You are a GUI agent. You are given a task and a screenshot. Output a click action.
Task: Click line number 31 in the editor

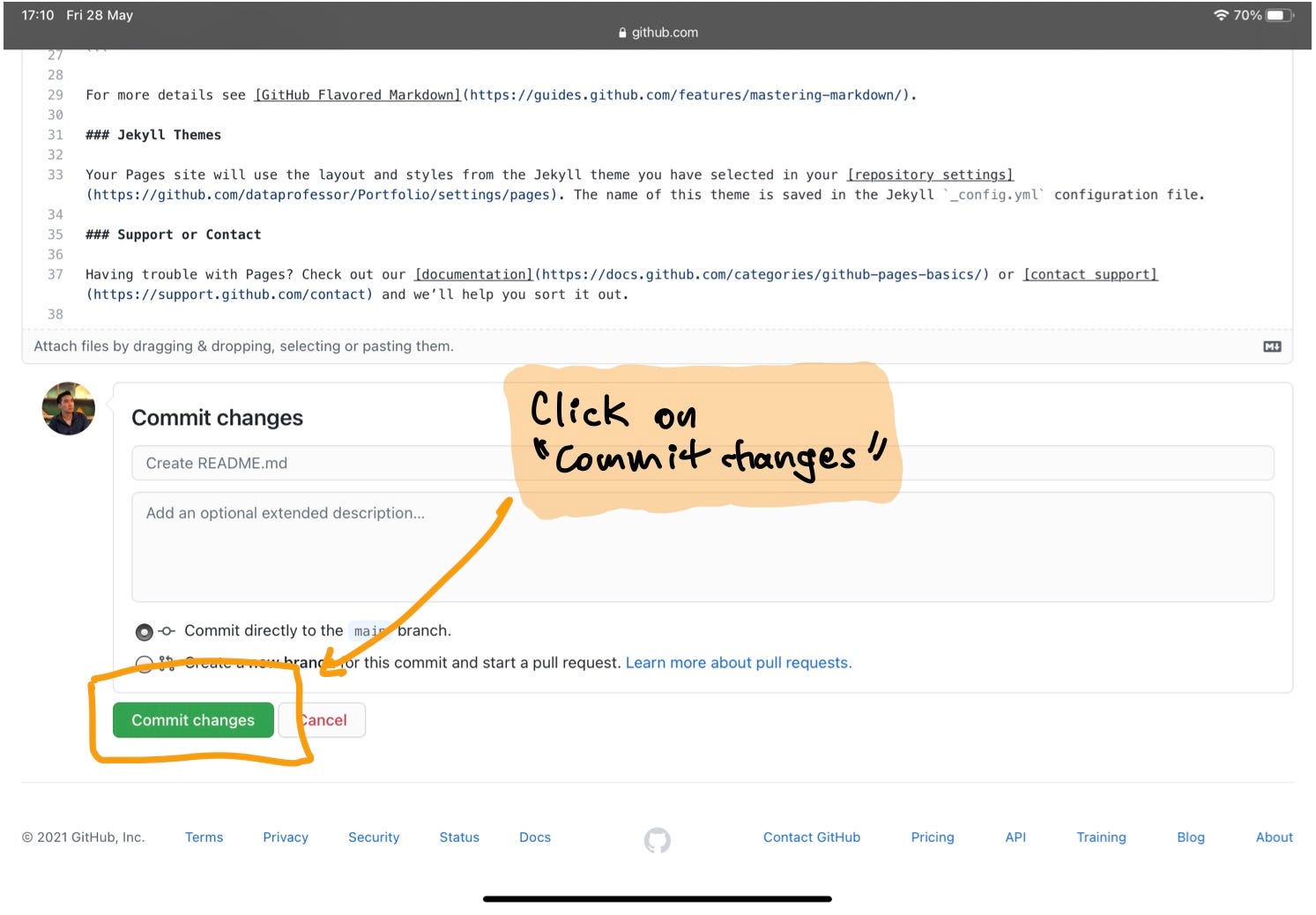pos(56,135)
